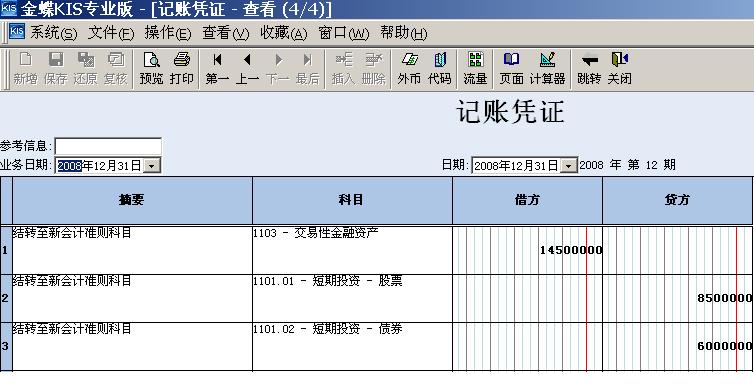Click the 打印 print icon
754x384 pixels.
click(182, 69)
